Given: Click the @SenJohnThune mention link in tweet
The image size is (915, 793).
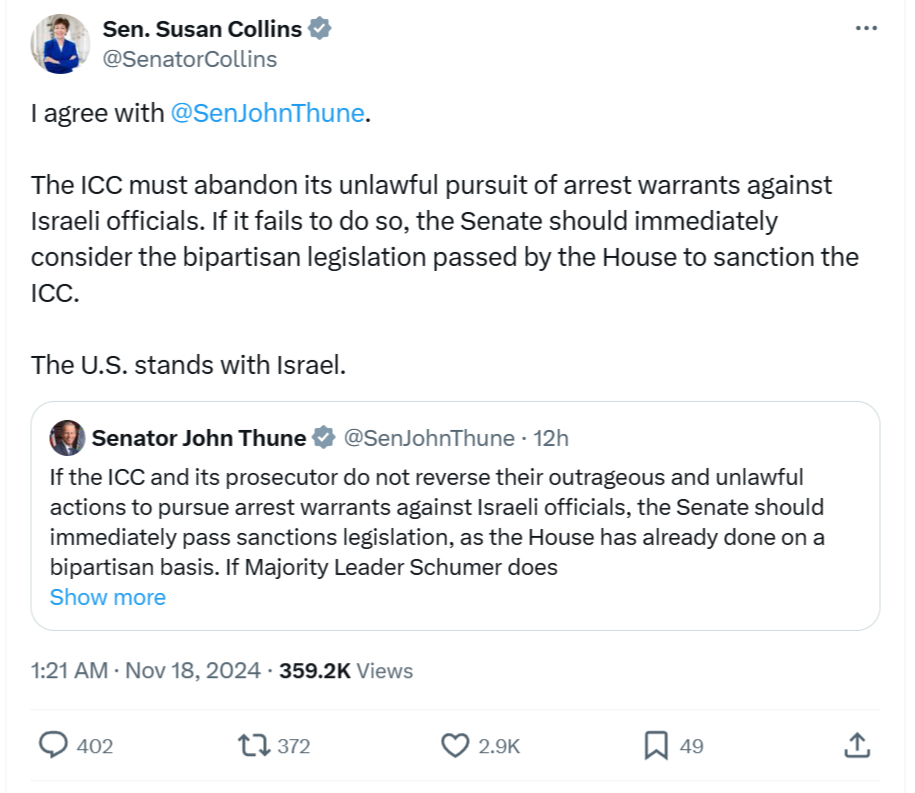Looking at the screenshot, I should point(267,113).
